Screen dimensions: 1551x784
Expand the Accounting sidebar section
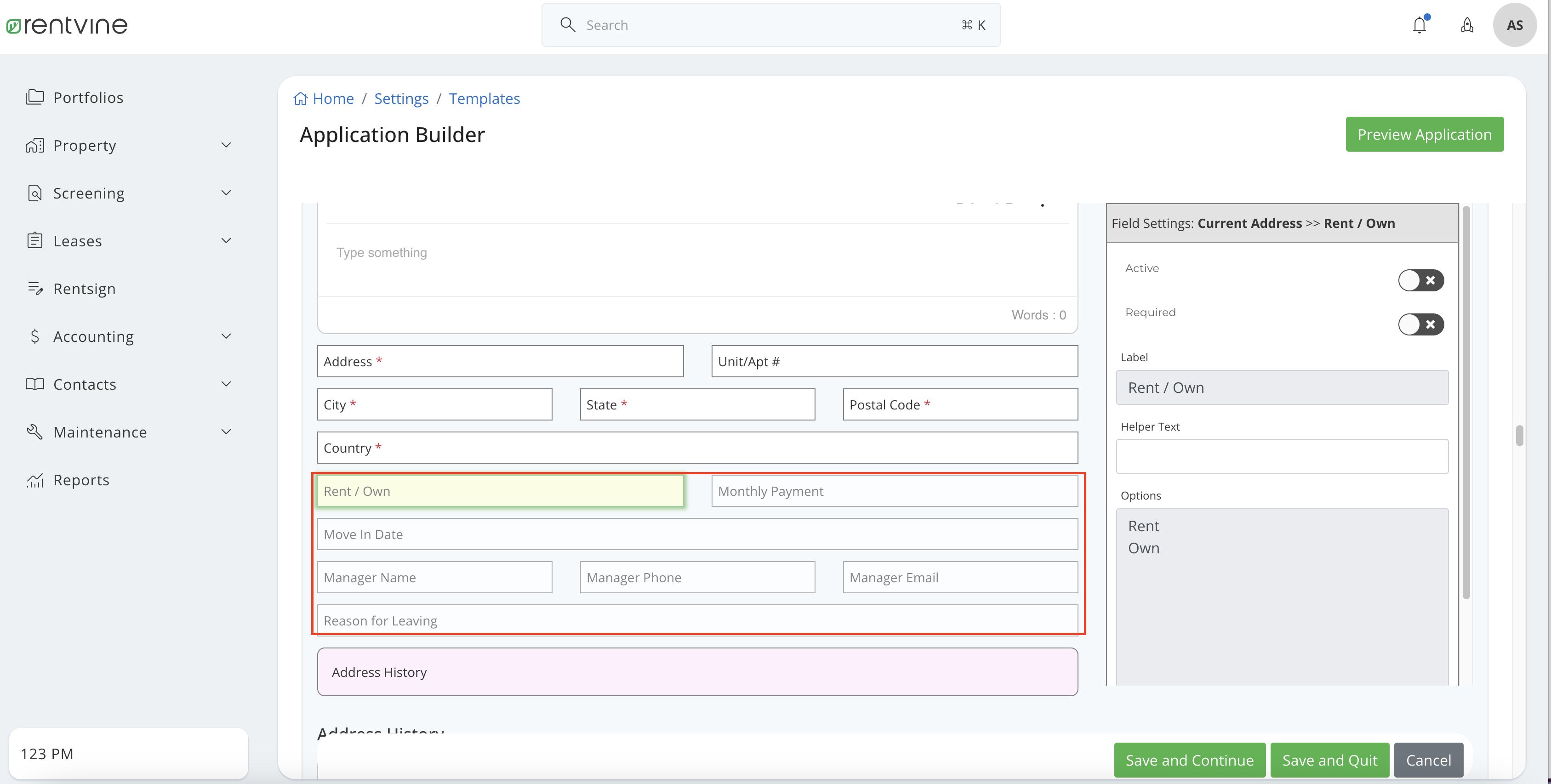coord(226,336)
